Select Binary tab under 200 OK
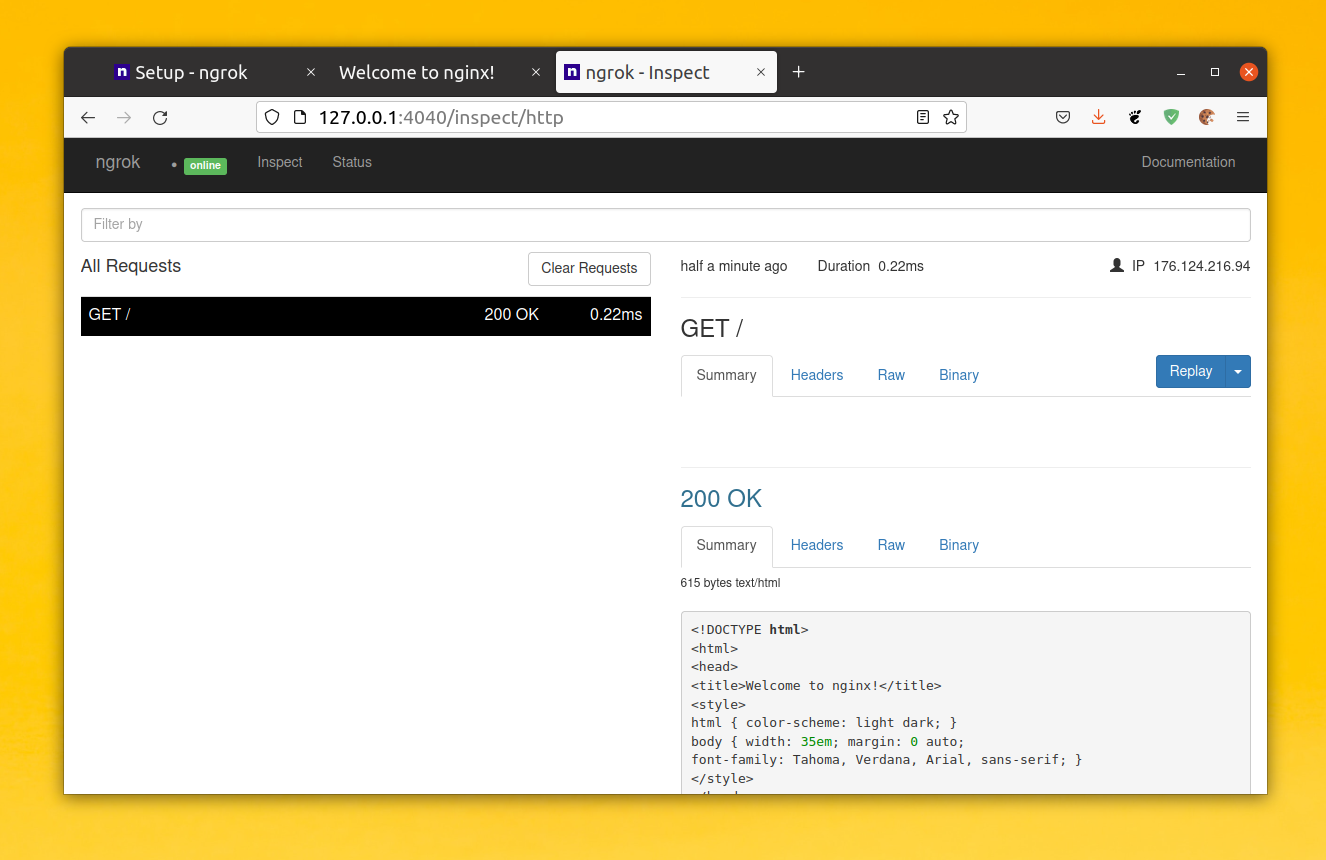The height and width of the screenshot is (860, 1326). (959, 545)
